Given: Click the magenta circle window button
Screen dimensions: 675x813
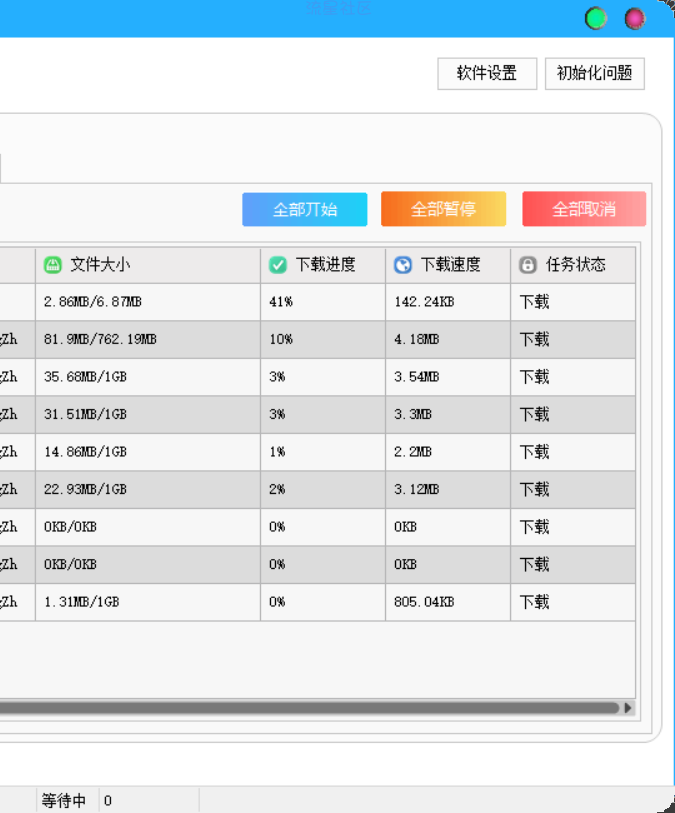Looking at the screenshot, I should [635, 19].
